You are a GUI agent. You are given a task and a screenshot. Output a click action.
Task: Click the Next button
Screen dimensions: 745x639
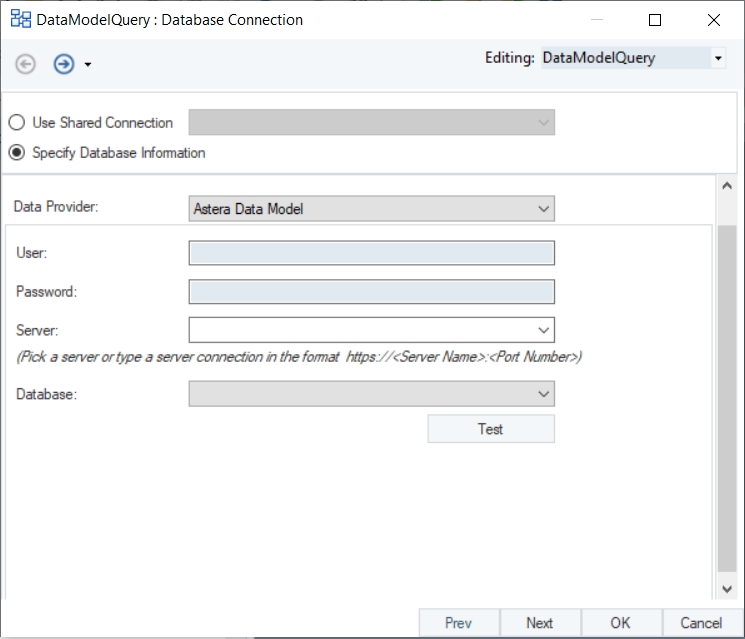click(x=539, y=622)
